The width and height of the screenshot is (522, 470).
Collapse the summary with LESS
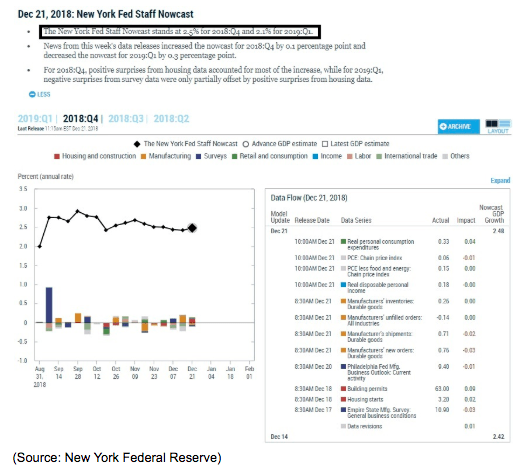(40, 94)
